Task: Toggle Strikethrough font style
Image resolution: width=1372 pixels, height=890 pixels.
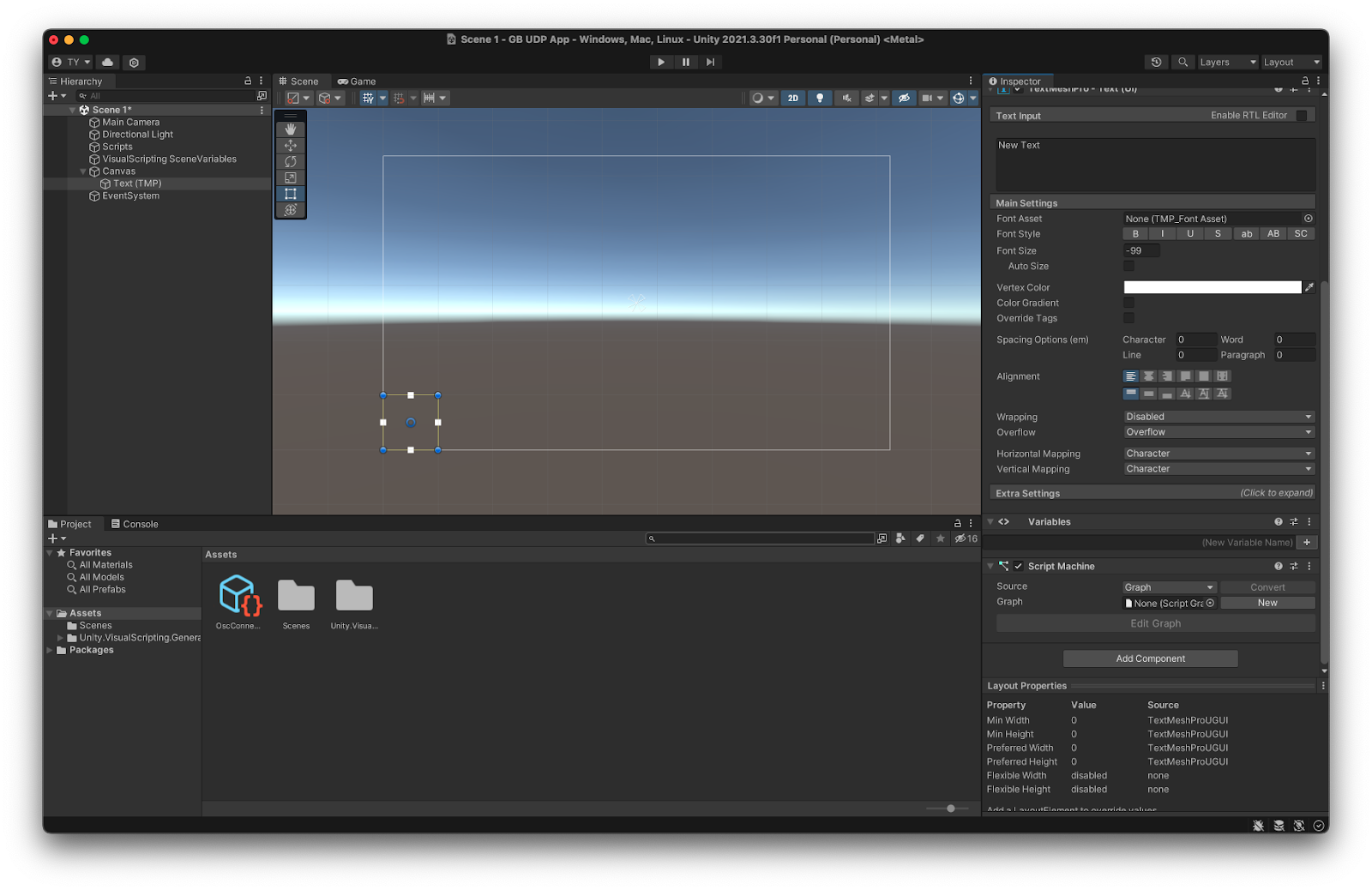Action: point(1218,234)
